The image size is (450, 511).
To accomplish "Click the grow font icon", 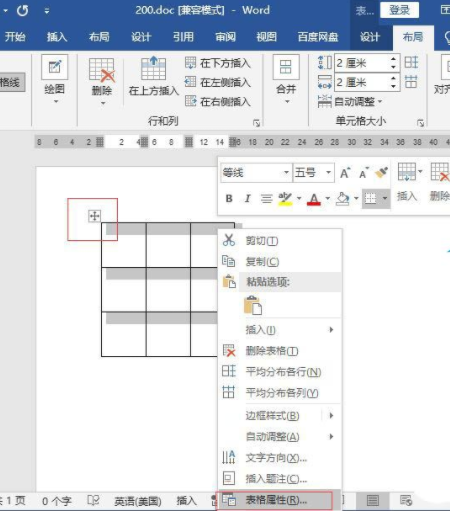I will [345, 173].
